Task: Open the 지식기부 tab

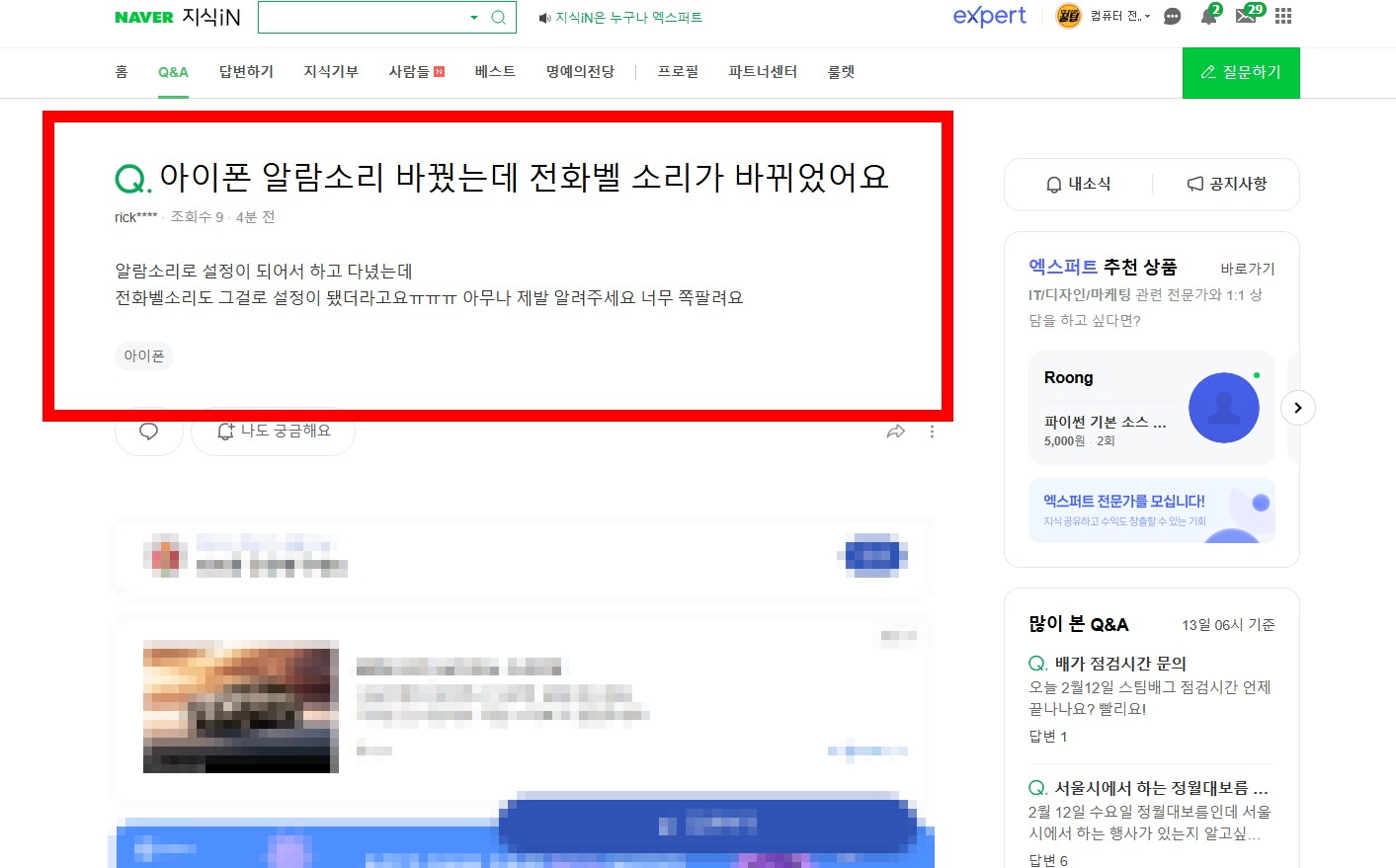Action: point(331,72)
